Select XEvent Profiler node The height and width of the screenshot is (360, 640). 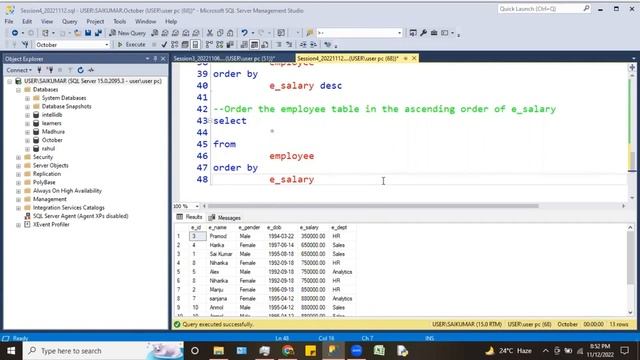point(51,224)
